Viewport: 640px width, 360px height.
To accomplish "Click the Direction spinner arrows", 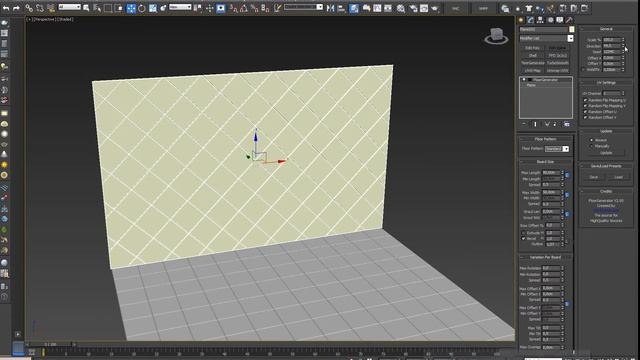I will pos(623,46).
